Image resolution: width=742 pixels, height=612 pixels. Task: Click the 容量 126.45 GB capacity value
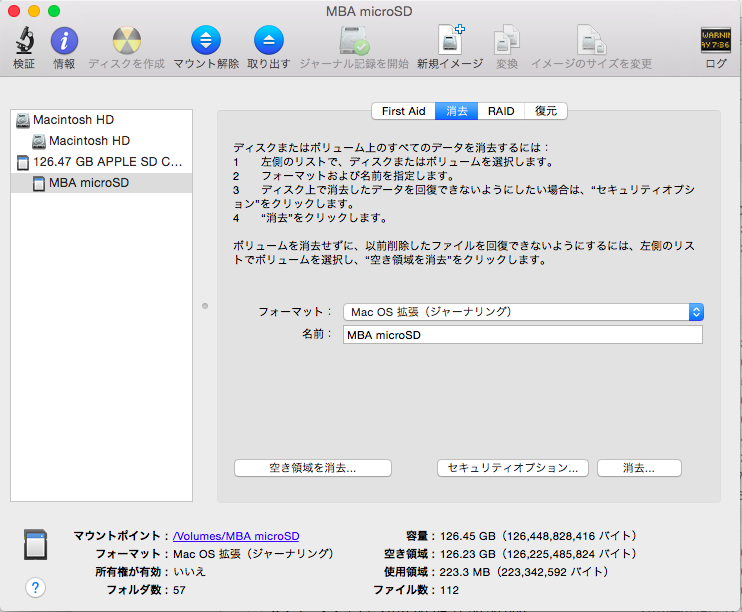pos(539,536)
